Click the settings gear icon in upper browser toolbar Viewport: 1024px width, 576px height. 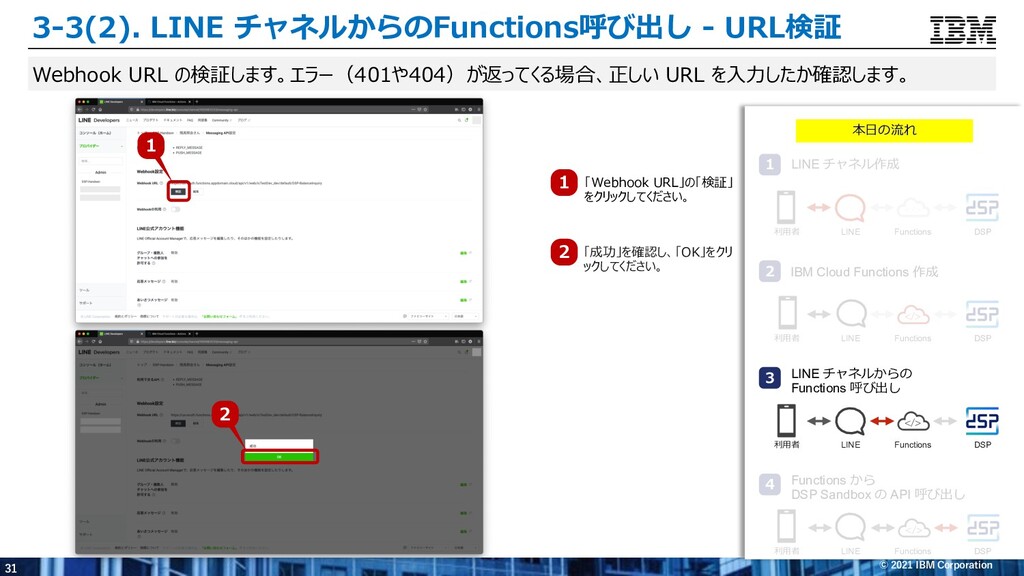pyautogui.click(x=470, y=110)
